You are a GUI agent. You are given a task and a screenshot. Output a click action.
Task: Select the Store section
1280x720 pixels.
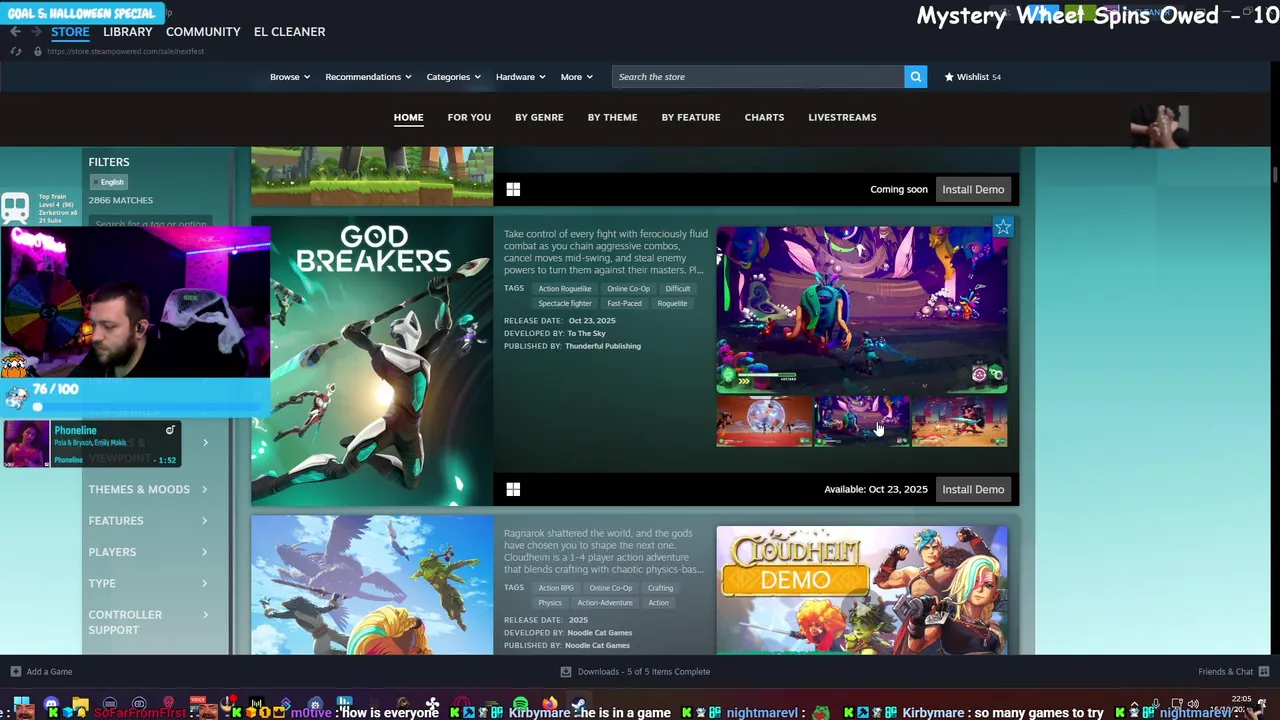click(70, 32)
